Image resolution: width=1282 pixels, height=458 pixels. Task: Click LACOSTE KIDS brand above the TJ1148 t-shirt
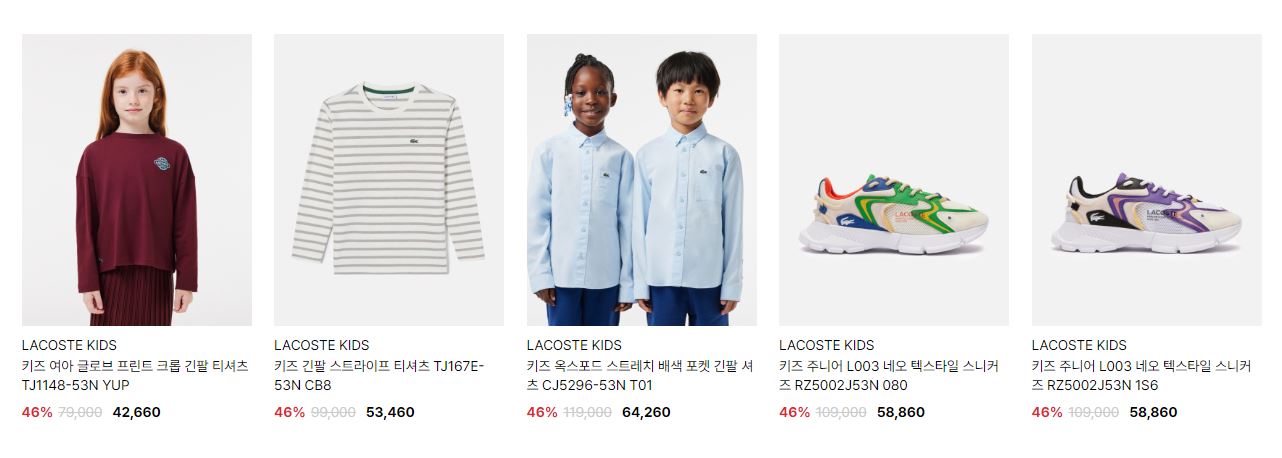point(69,345)
